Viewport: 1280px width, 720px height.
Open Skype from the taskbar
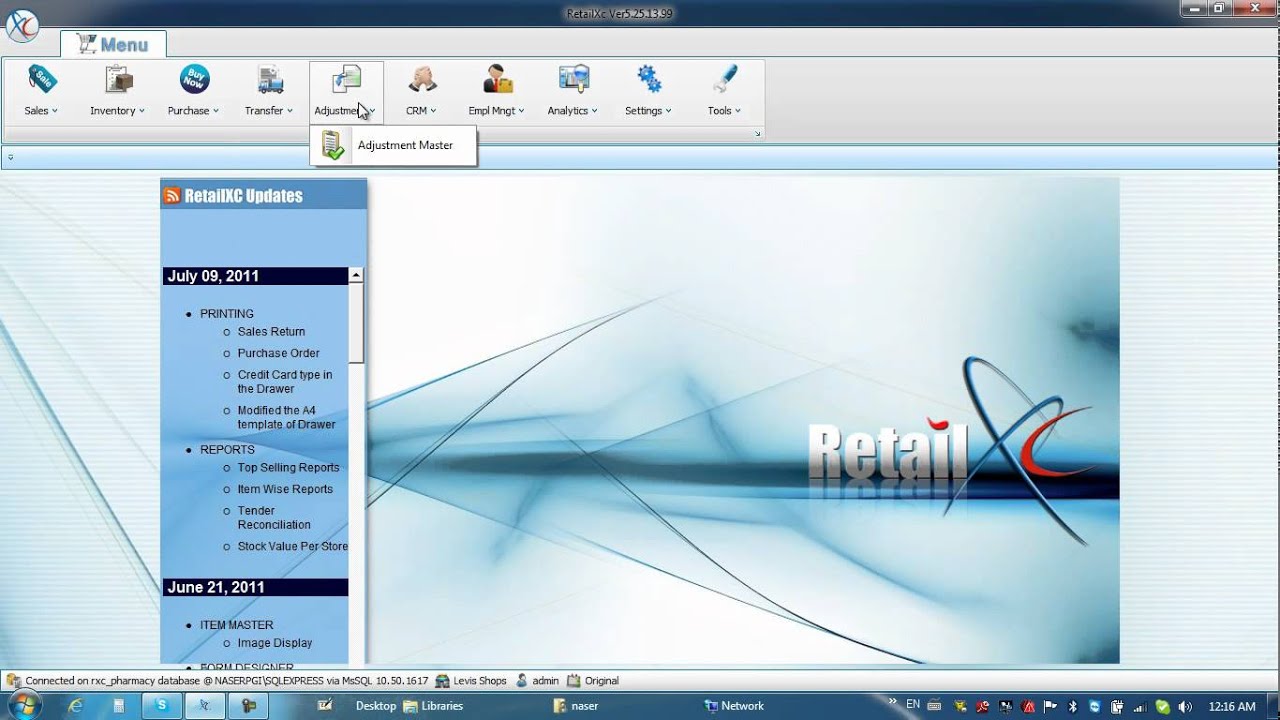[161, 706]
